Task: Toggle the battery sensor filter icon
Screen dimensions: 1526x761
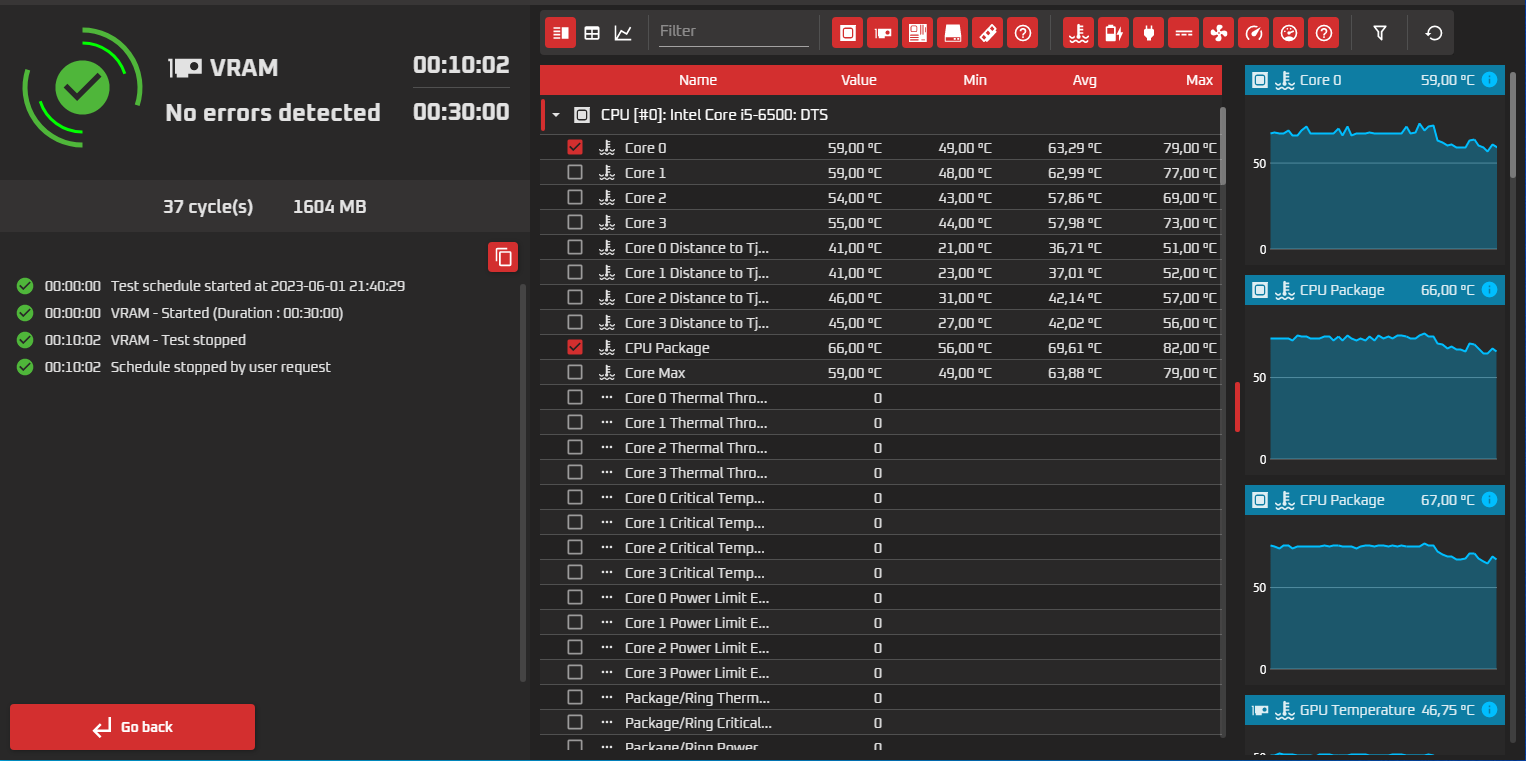Action: [1113, 33]
